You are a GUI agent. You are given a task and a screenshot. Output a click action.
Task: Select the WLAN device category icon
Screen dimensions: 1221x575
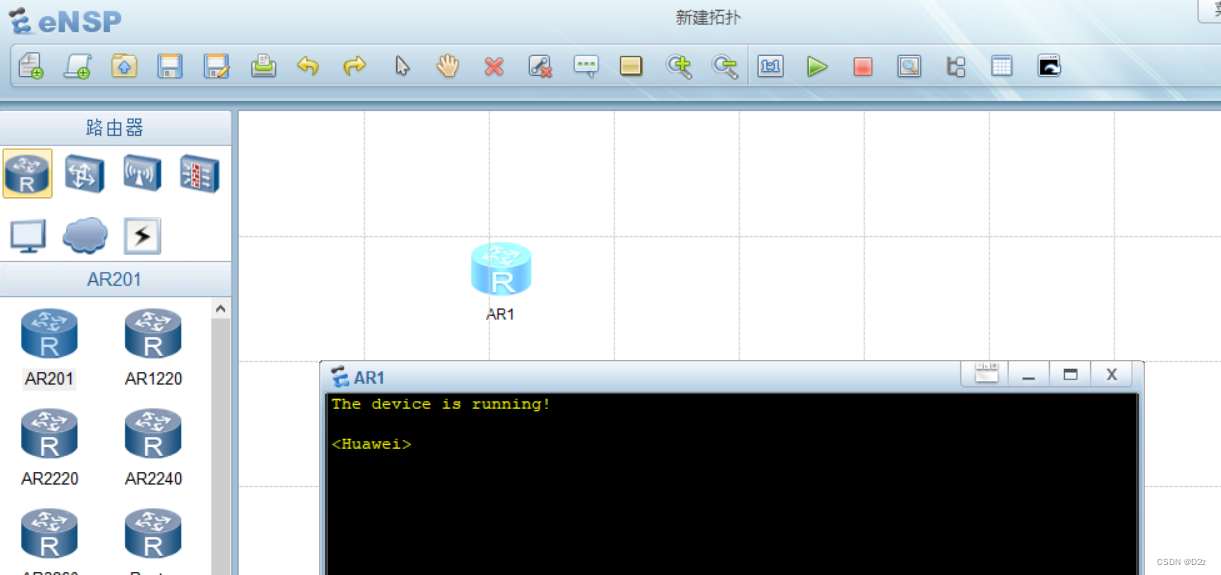[142, 173]
